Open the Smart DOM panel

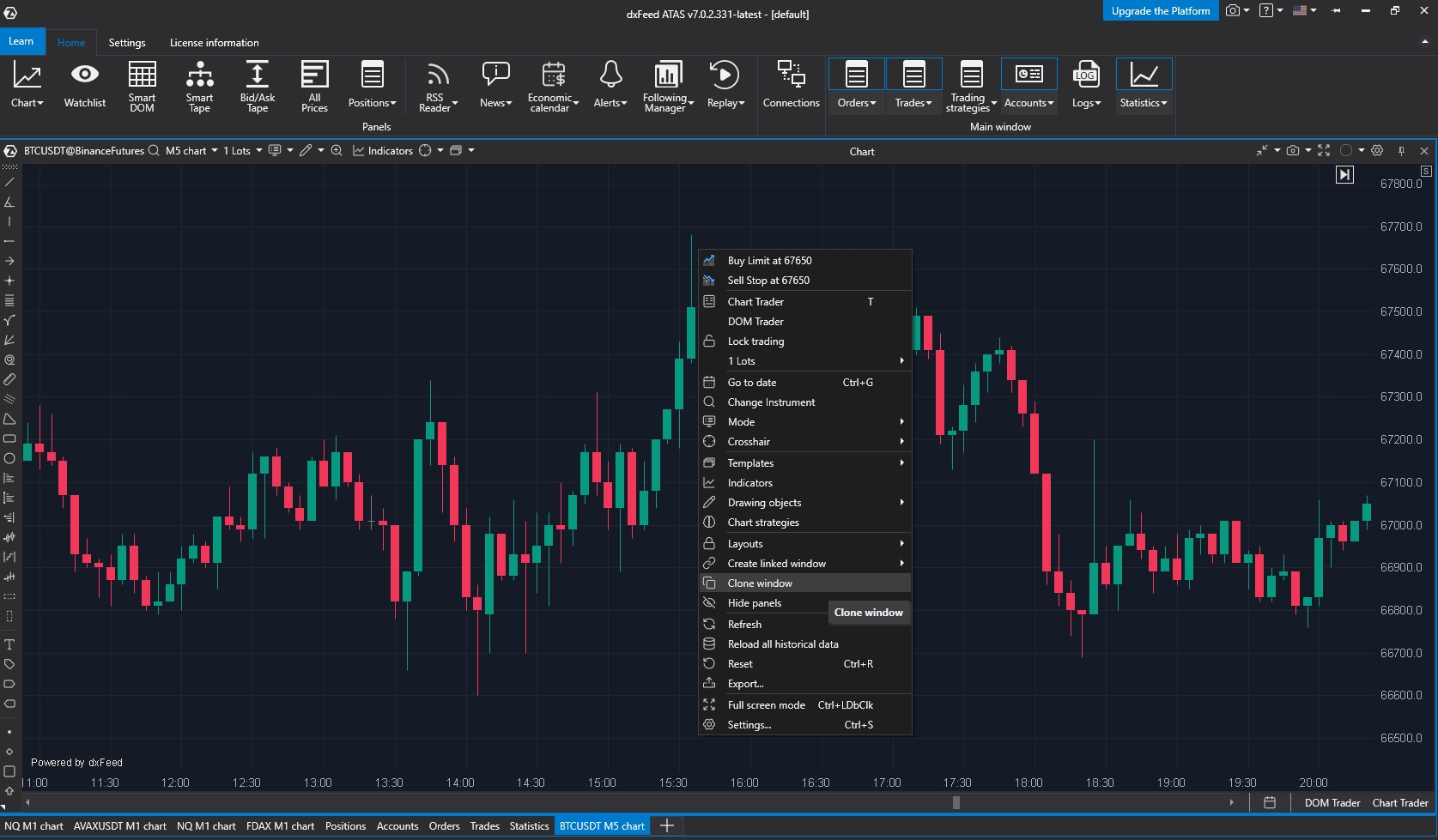click(x=142, y=85)
